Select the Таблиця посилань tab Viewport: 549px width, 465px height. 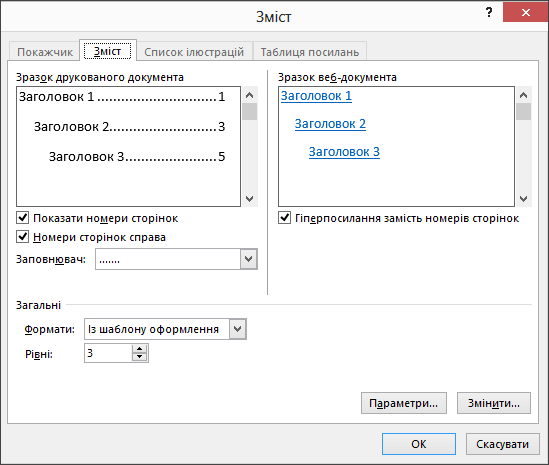coord(310,52)
